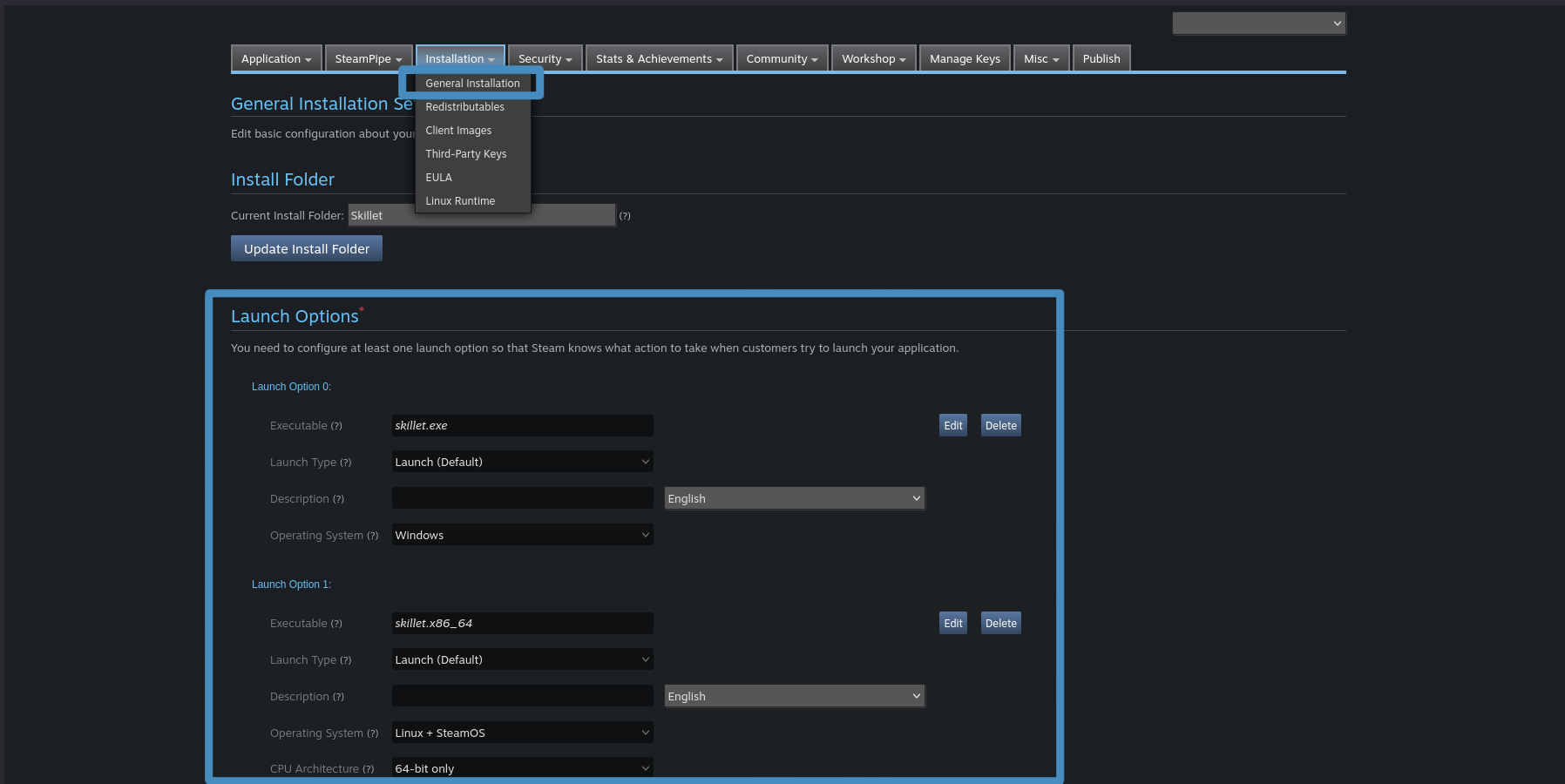Image resolution: width=1565 pixels, height=784 pixels.
Task: Open the SteamPipe tab menu
Action: (x=368, y=59)
